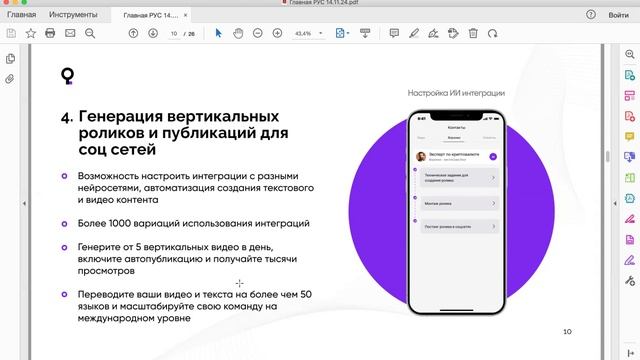Viewport: 640px width, 360px height.
Task: Select the highlighter pen tool
Action: [x=413, y=33]
